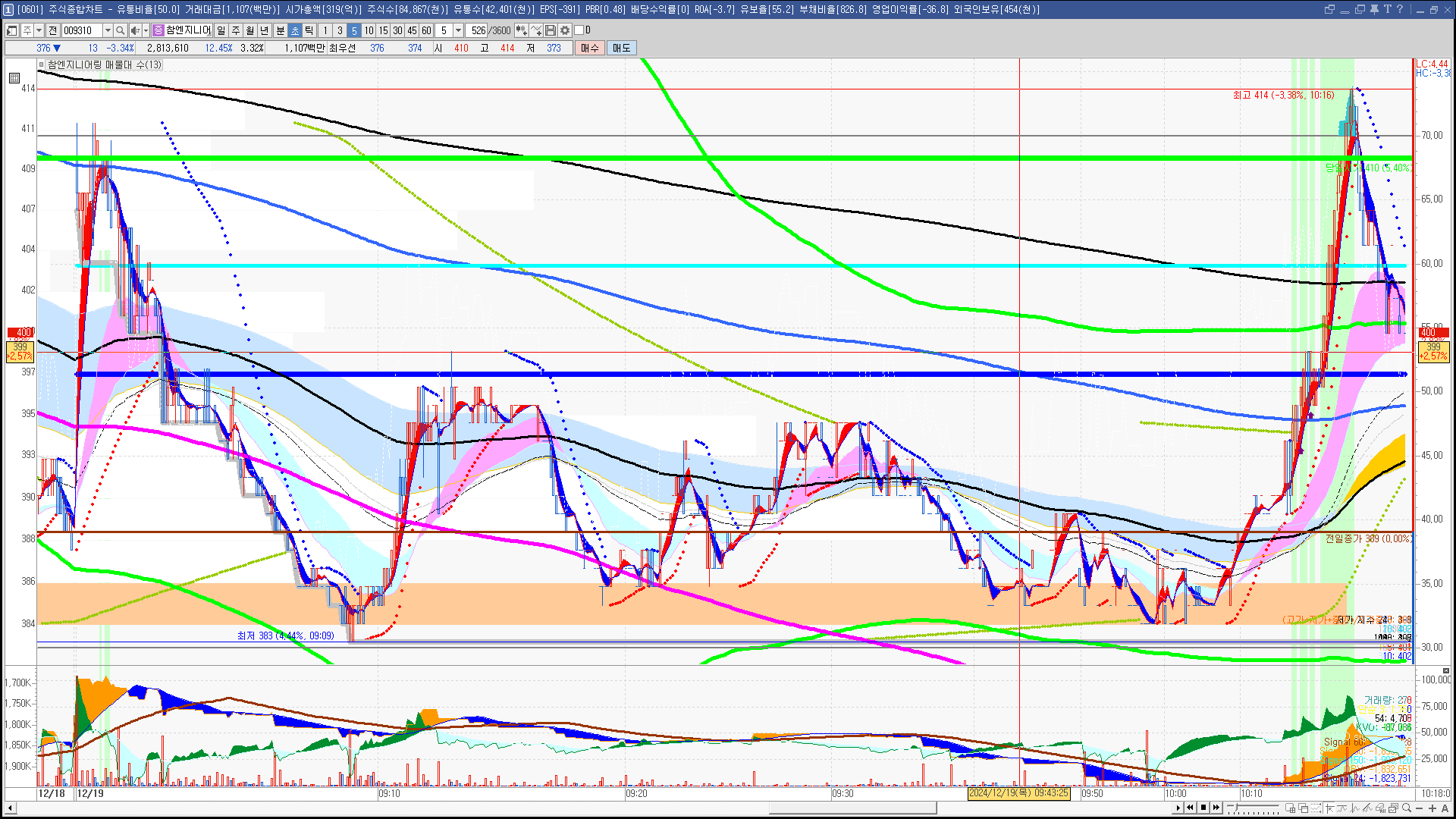Screen dimensions: 1456x819
Task: Click the save chart floppy icon
Action: [551, 30]
